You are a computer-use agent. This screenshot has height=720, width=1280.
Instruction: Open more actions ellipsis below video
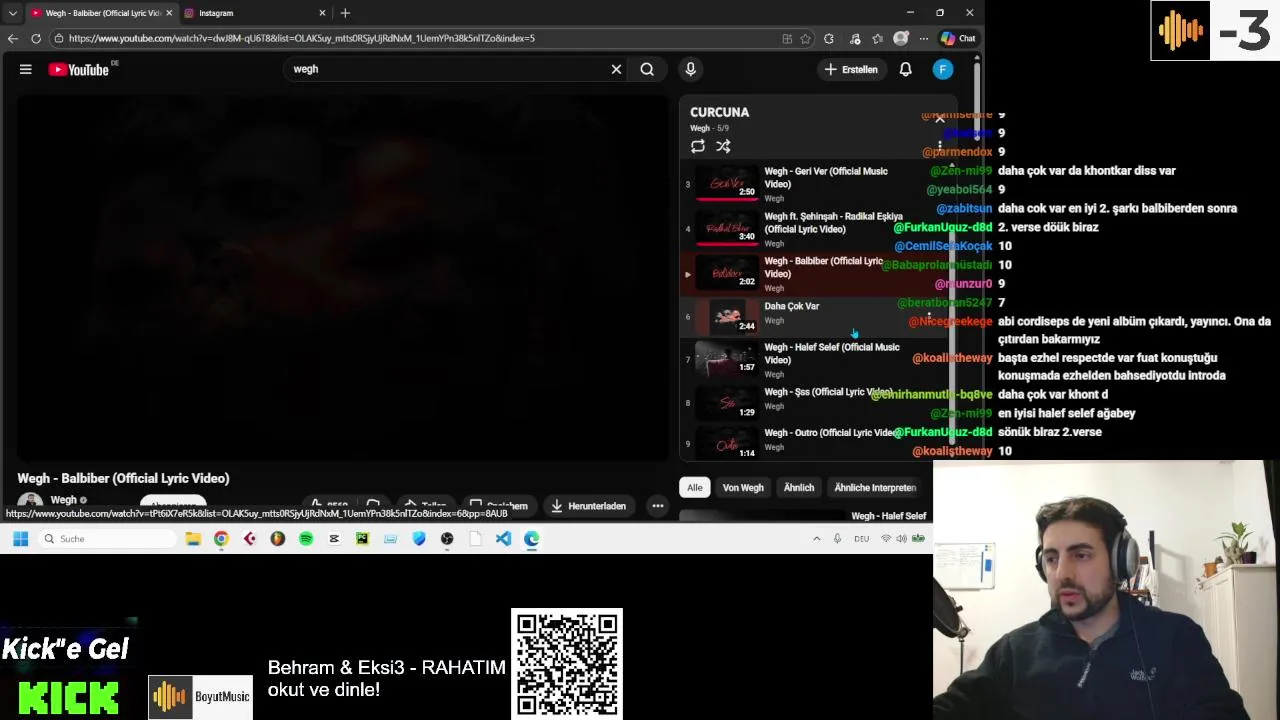658,505
